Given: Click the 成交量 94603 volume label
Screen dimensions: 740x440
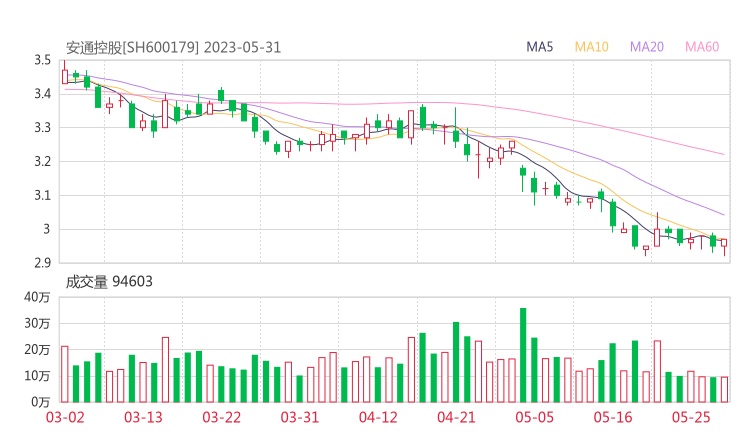Looking at the screenshot, I should [109, 282].
